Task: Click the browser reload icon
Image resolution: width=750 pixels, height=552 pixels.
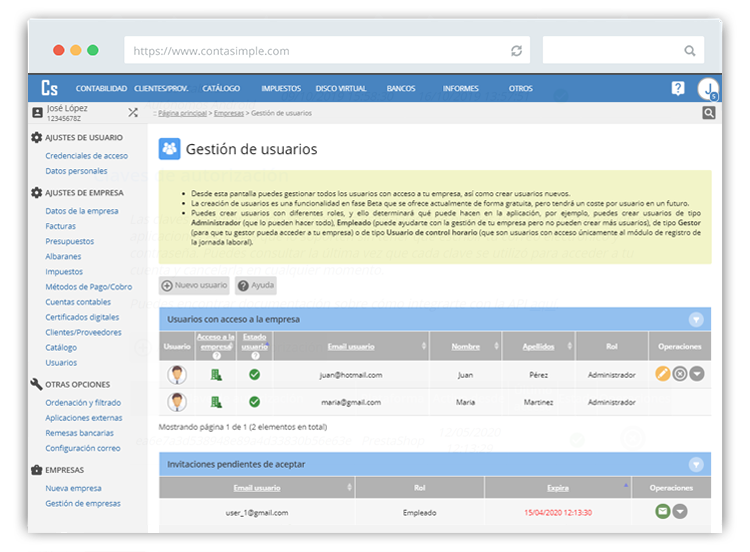Action: click(x=516, y=51)
